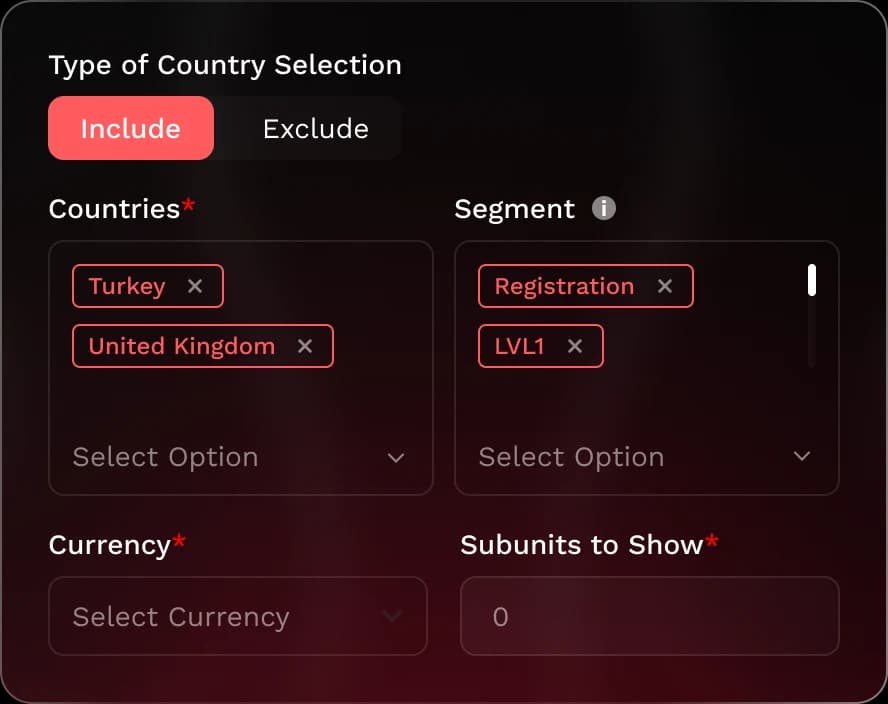
Task: Click the Select Currency placeholder text
Action: click(181, 617)
